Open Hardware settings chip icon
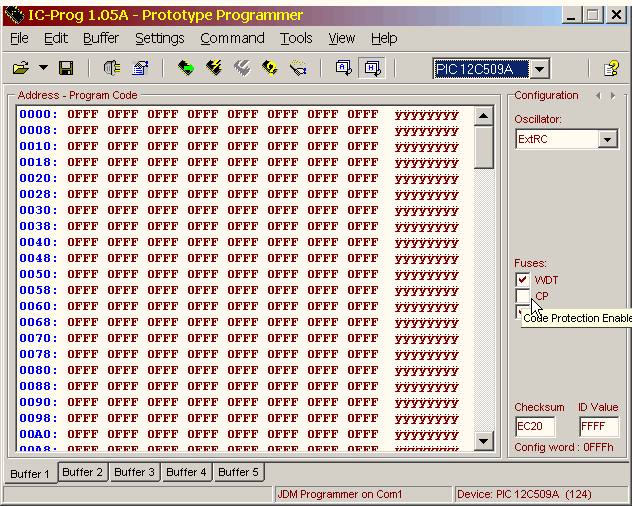632x506 pixels. pos(112,68)
